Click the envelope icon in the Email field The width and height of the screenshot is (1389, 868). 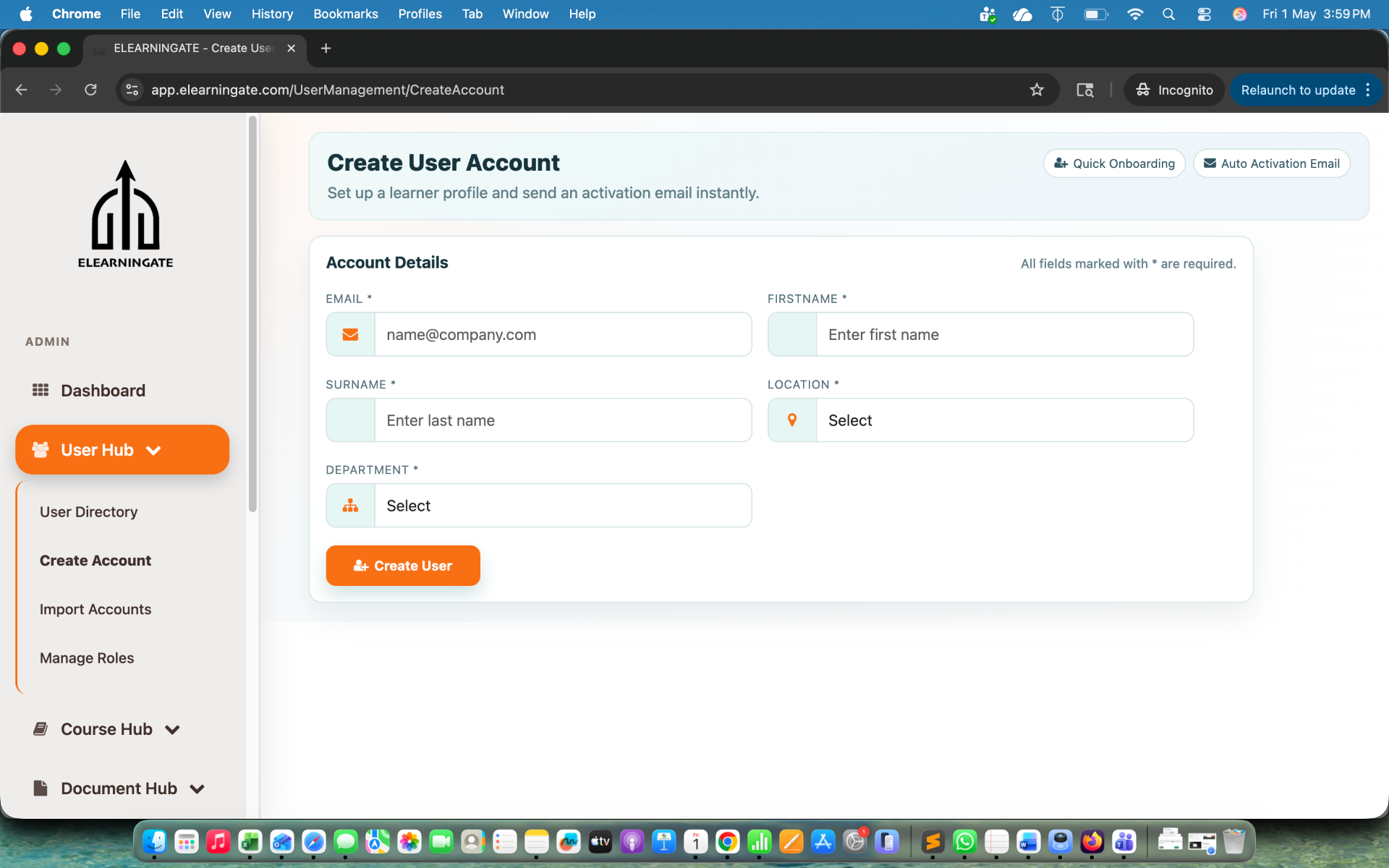click(350, 334)
